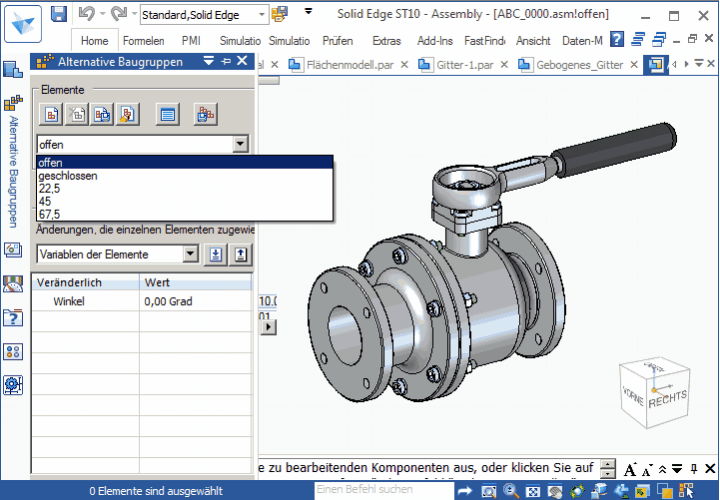Click the blue help question mark icon
The image size is (720, 500).
617,39
